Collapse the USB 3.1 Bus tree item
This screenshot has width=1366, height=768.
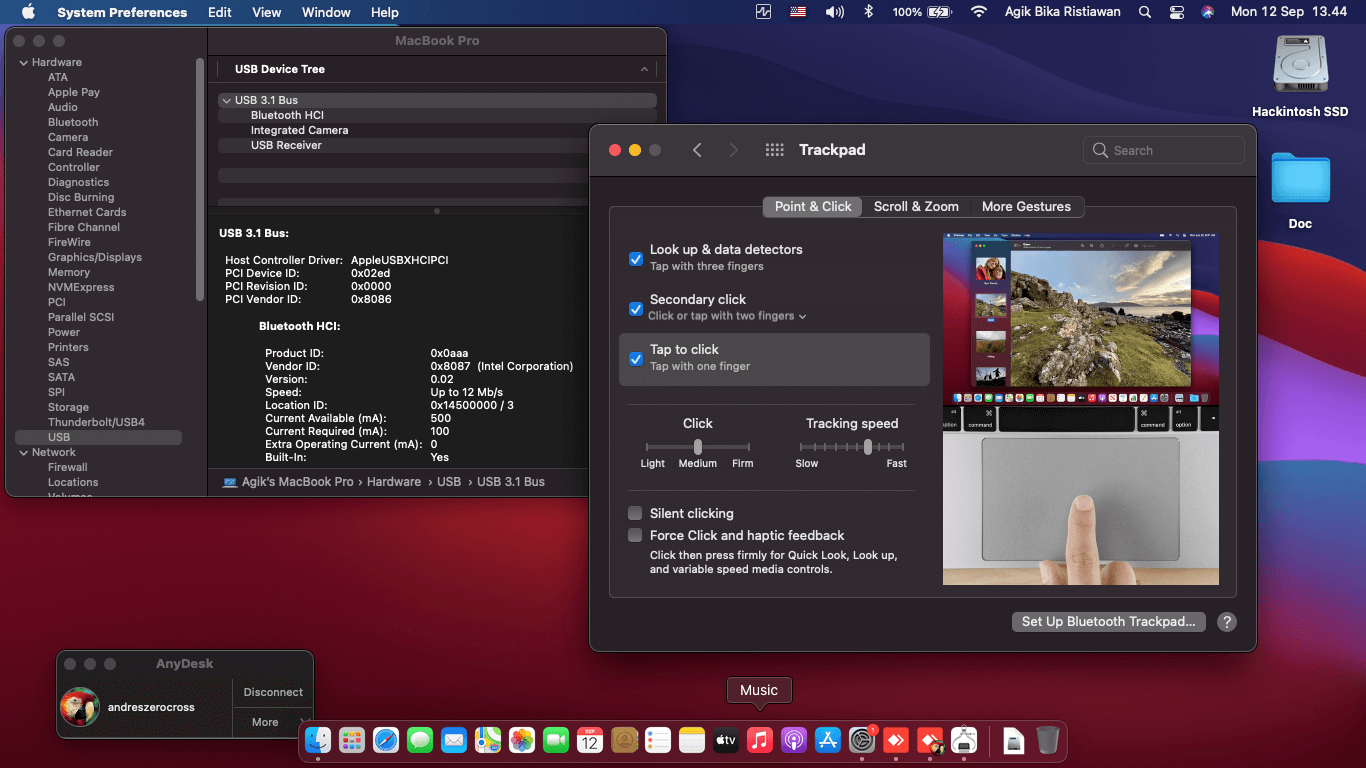point(226,100)
